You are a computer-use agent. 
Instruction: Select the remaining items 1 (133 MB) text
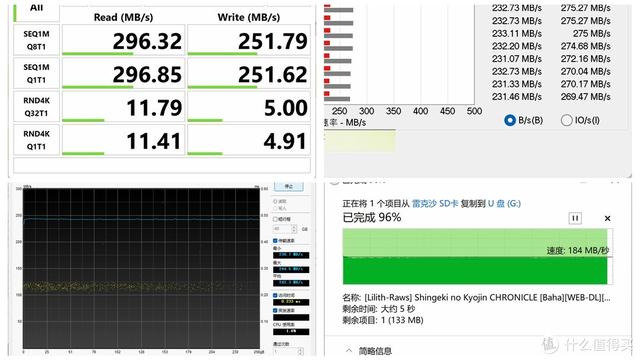pos(402,320)
